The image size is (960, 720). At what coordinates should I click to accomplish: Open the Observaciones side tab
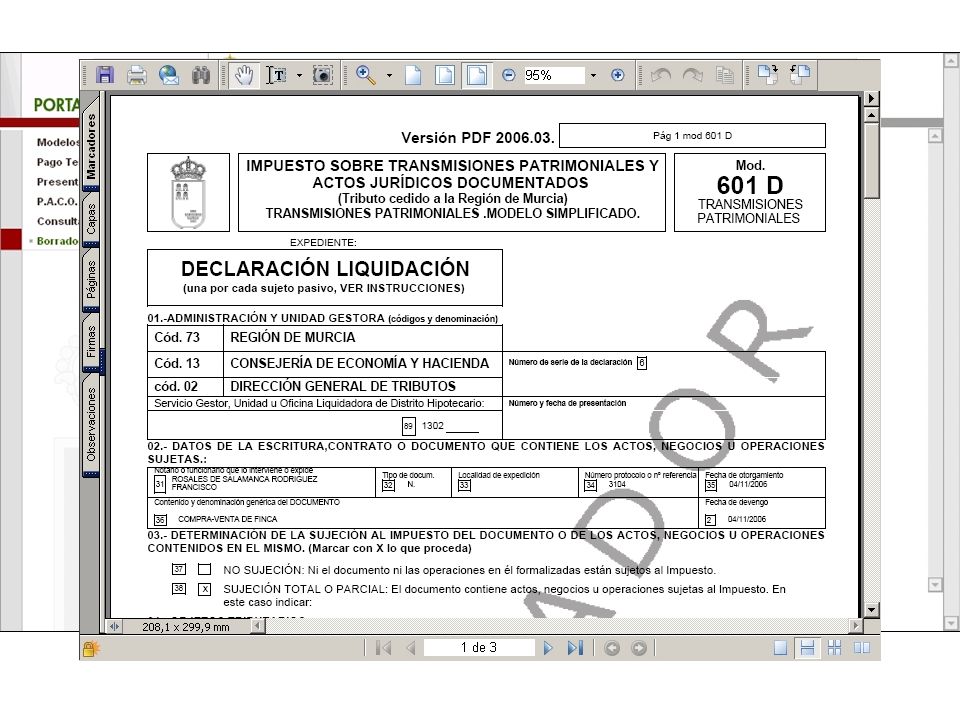[91, 424]
